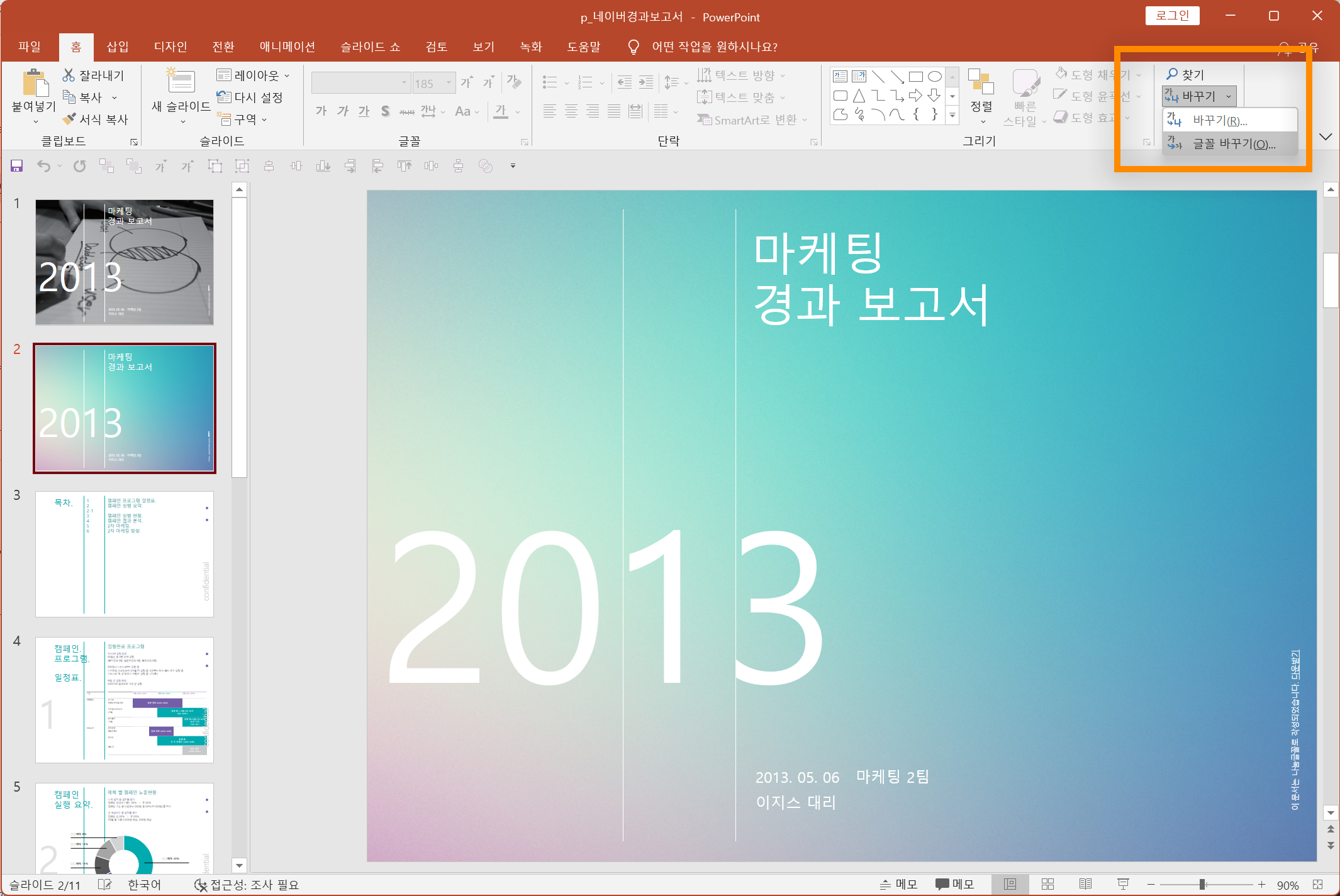Click the Undo arrow icon
Viewport: 1340px width, 896px height.
[43, 166]
